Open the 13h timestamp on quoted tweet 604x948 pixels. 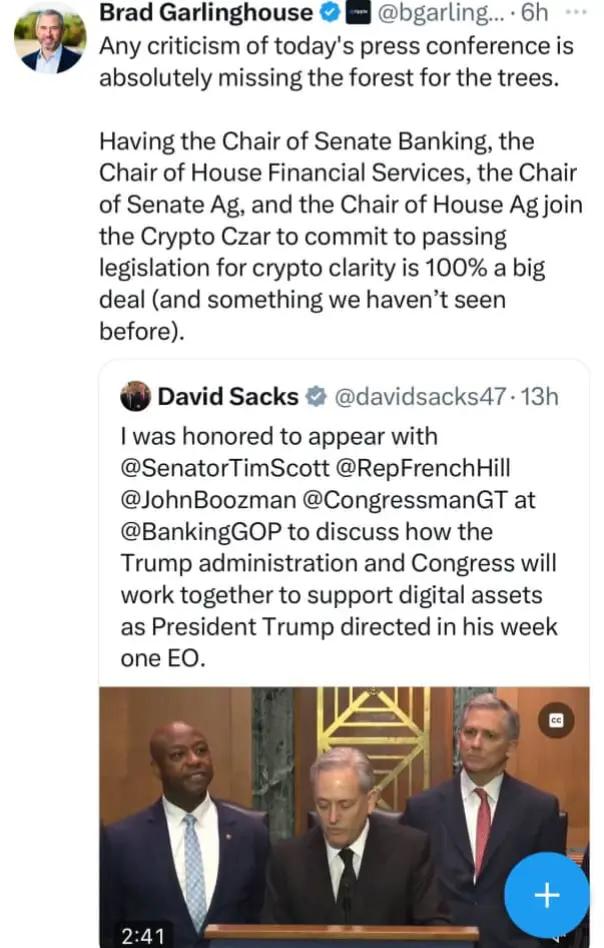(541, 397)
